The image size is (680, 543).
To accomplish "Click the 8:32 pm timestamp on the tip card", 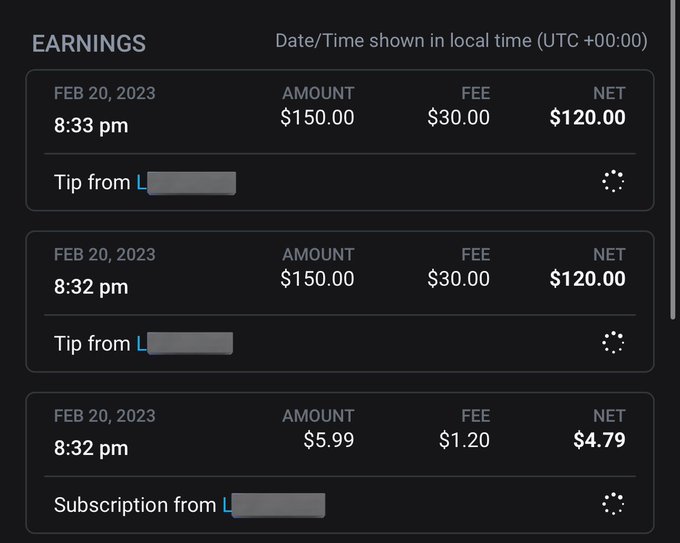I will click(x=91, y=287).
